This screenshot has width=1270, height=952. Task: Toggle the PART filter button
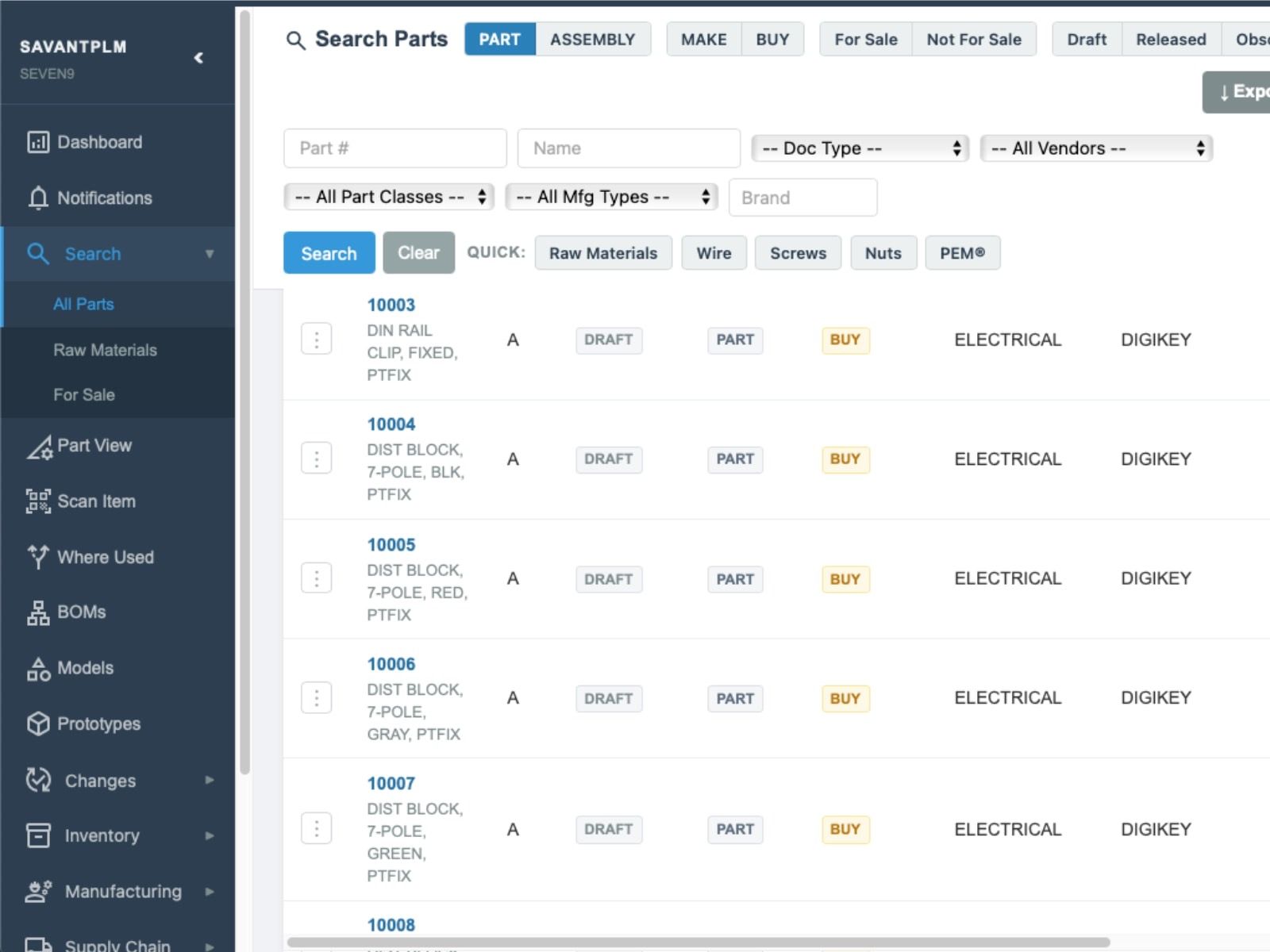click(500, 39)
